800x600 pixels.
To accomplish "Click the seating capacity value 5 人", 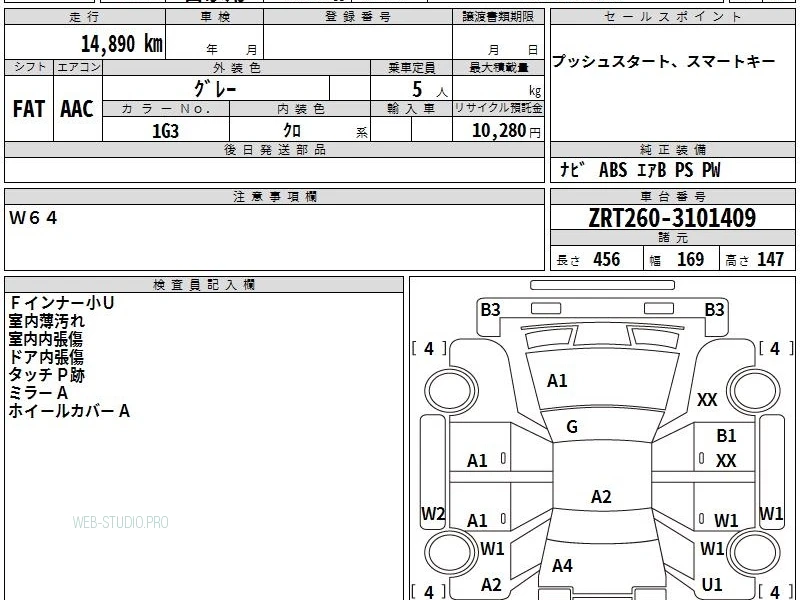I will (x=430, y=90).
